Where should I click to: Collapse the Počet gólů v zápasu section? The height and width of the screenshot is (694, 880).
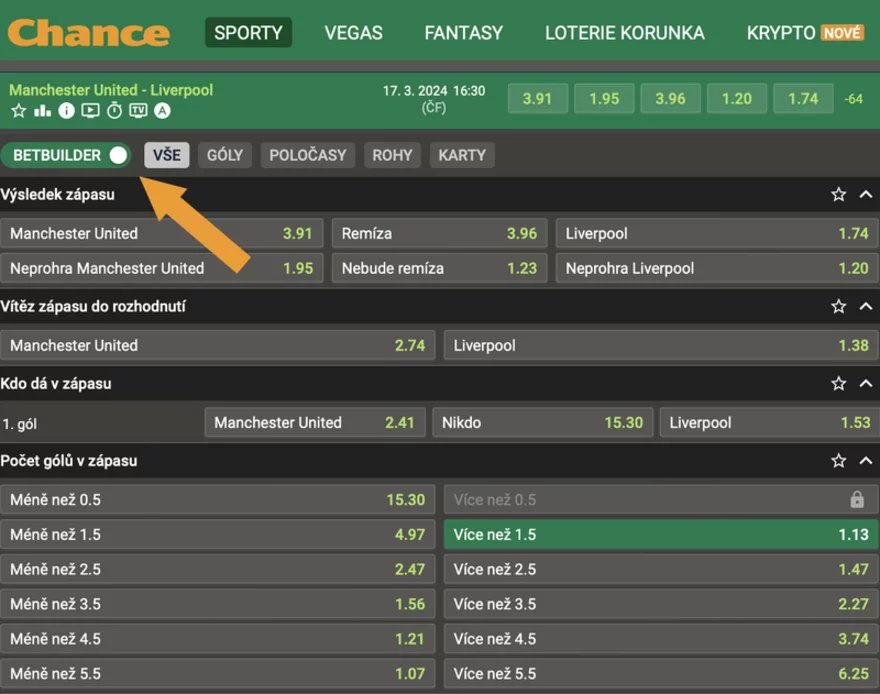point(866,461)
